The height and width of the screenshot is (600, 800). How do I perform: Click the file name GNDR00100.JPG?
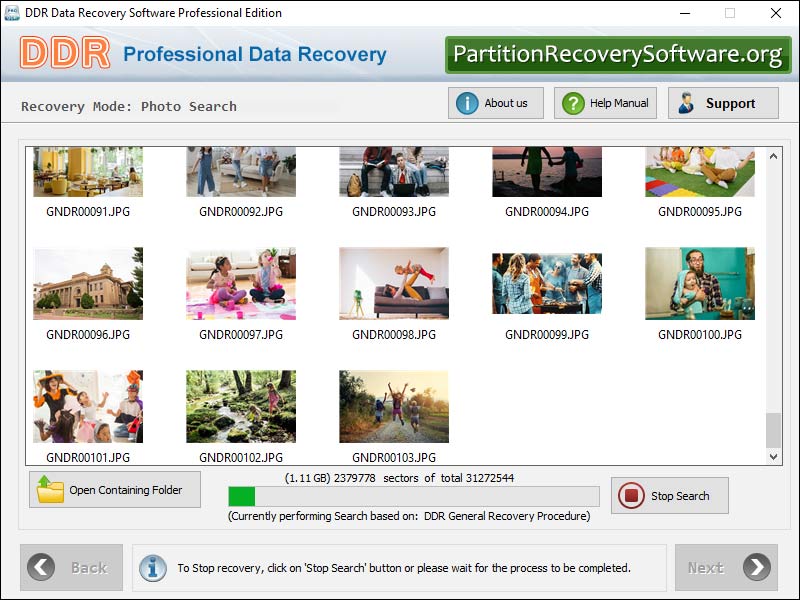coord(700,335)
